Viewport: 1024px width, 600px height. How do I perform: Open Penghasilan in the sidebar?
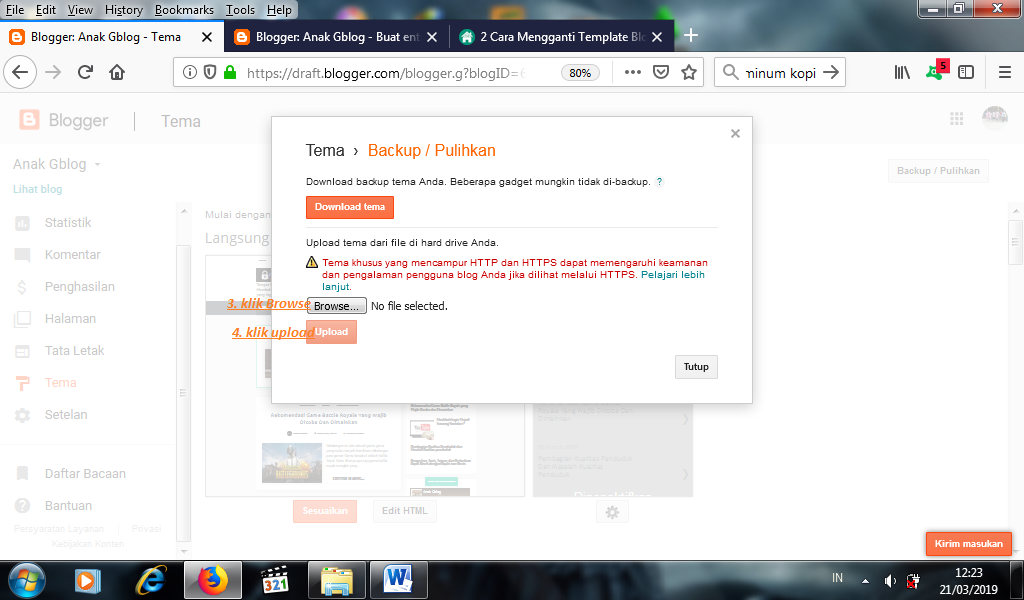pyautogui.click(x=80, y=287)
